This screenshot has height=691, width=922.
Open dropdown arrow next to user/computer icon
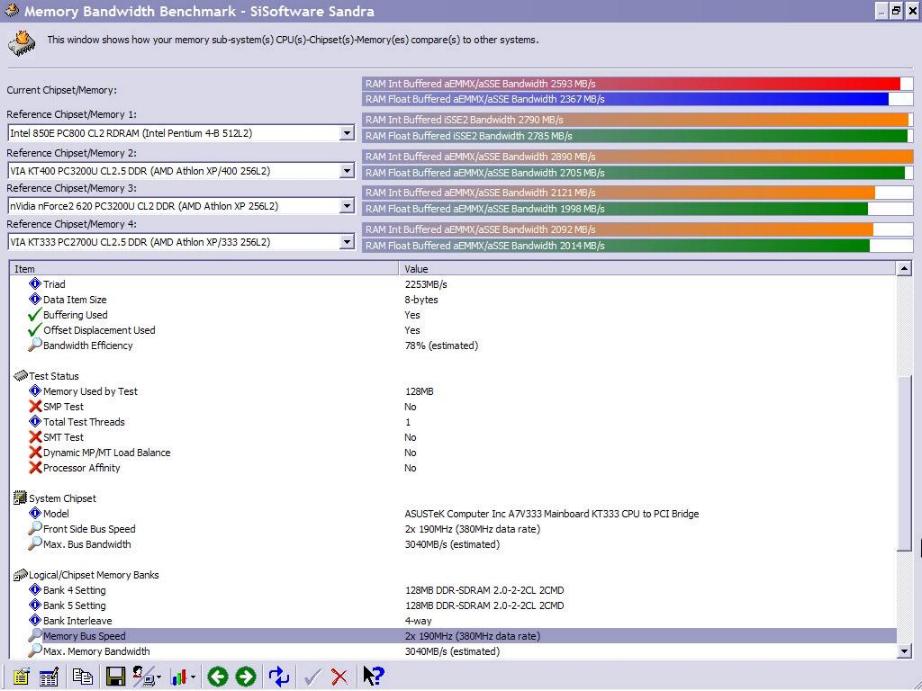tap(159, 677)
